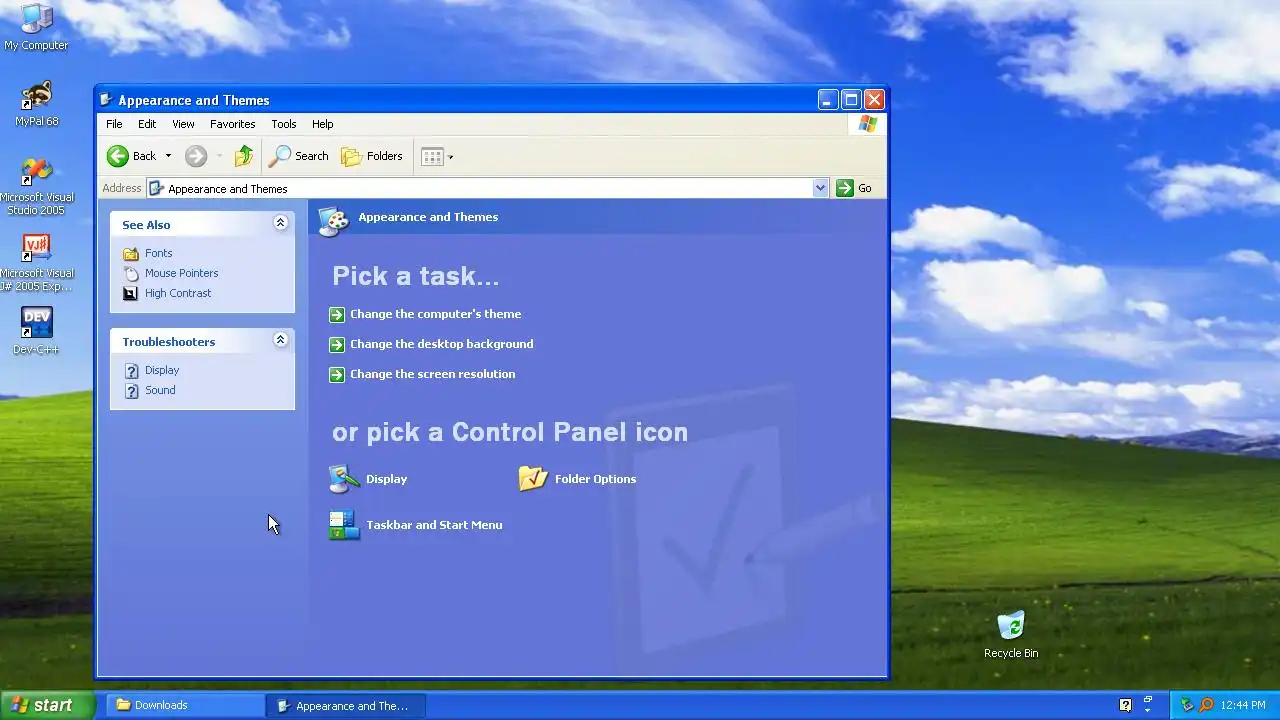Open the Fonts link
This screenshot has width=1280, height=720.
158,253
